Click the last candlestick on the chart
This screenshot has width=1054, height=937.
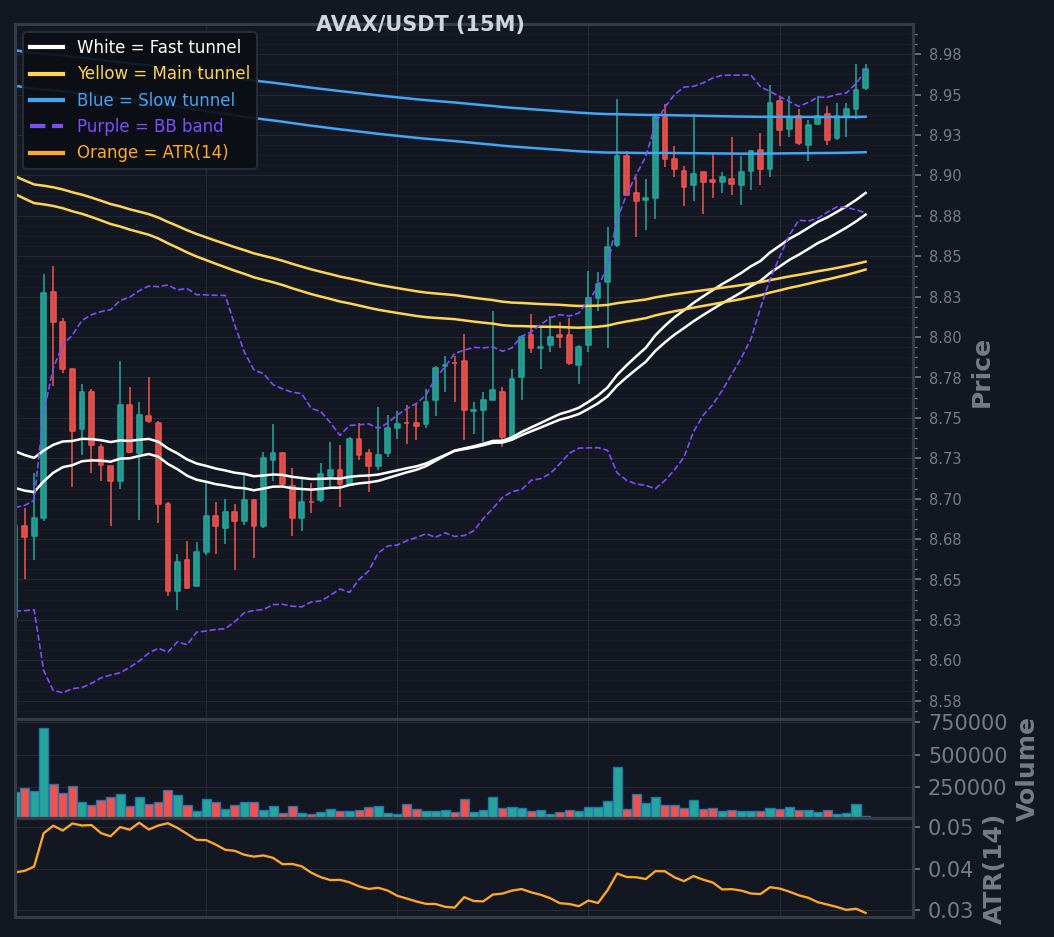tap(866, 78)
